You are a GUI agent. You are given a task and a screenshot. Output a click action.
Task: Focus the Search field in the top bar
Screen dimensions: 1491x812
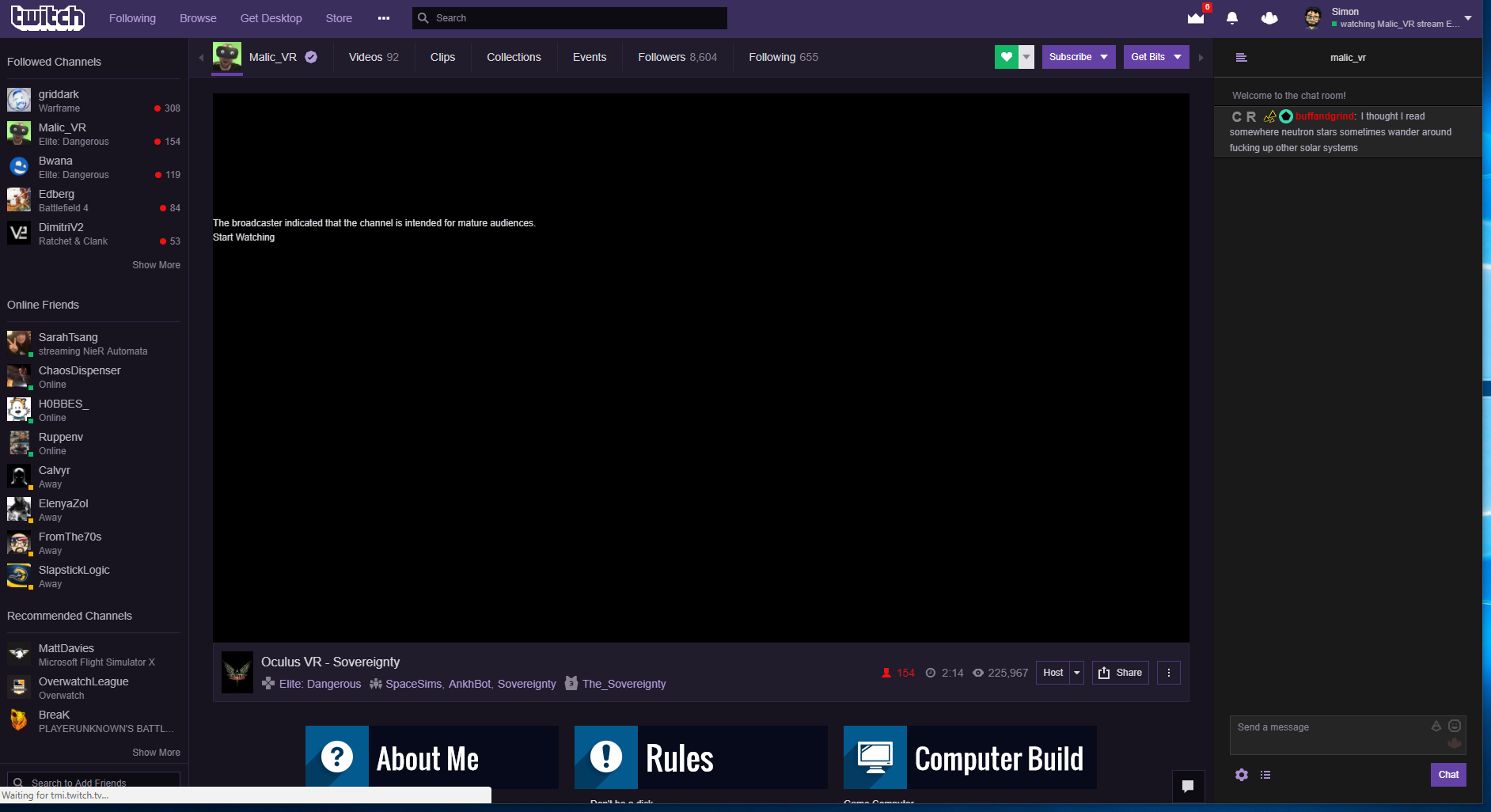570,18
